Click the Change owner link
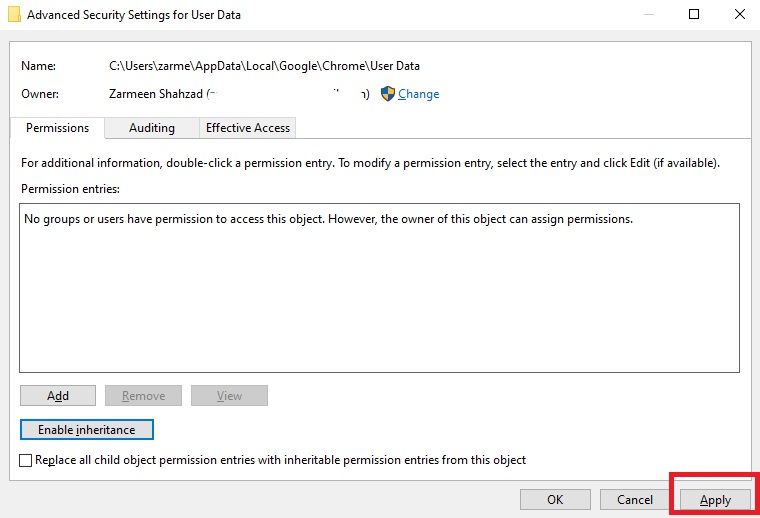 pos(418,94)
